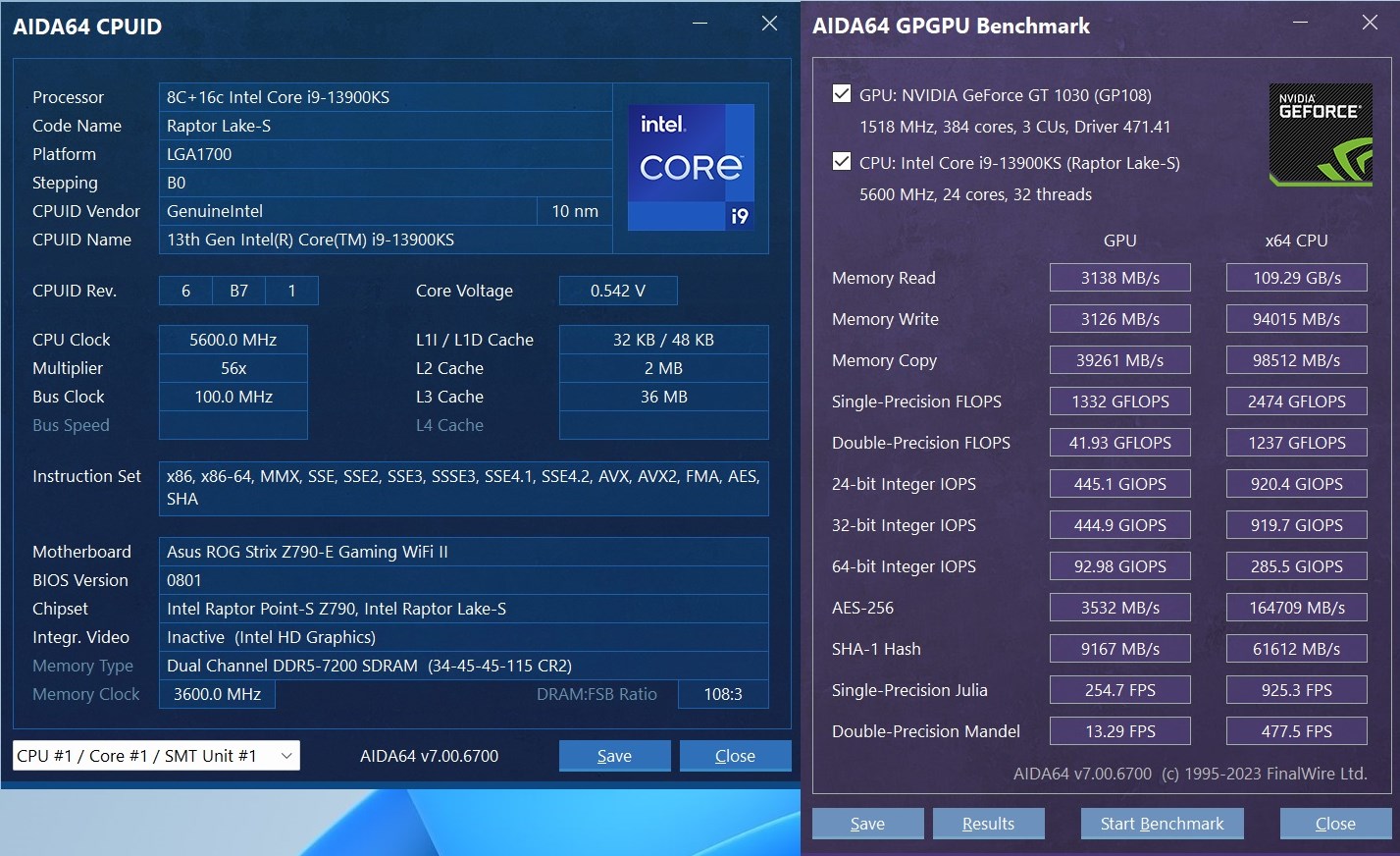1400x856 pixels.
Task: Click the Bus Speed label
Action: pyautogui.click(x=71, y=425)
